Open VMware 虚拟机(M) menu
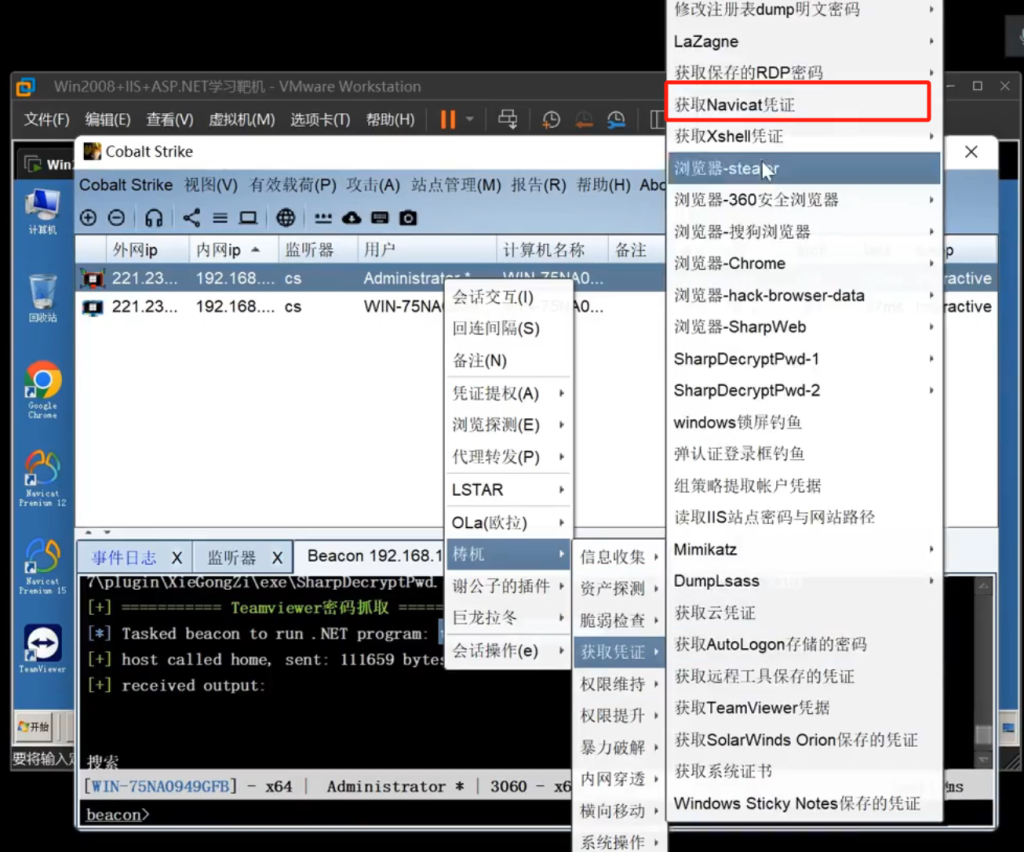 (242, 119)
